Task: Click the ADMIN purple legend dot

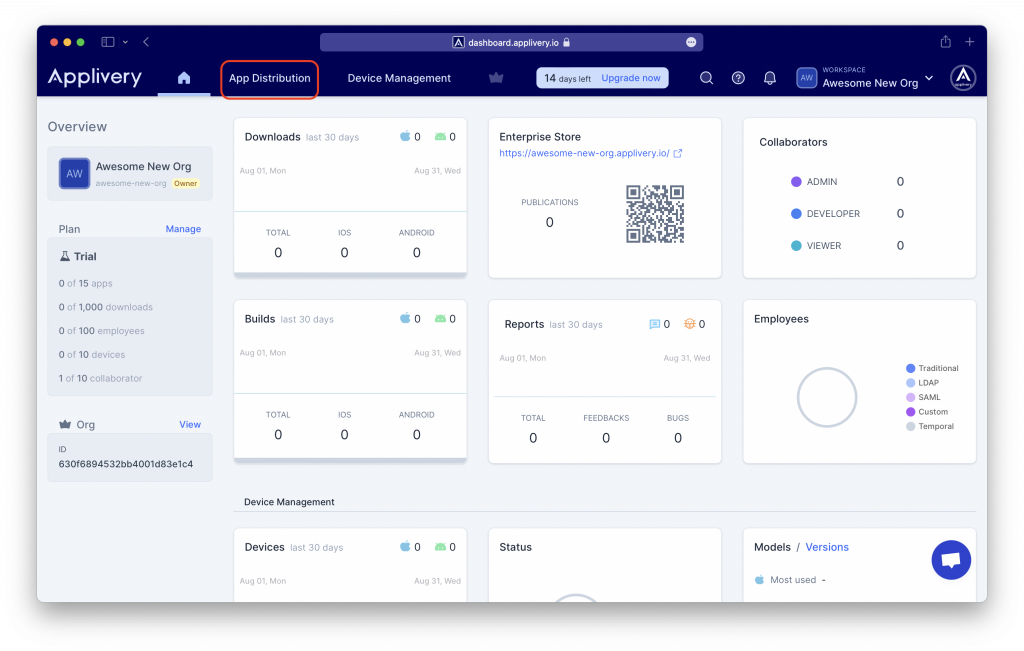Action: pyautogui.click(x=796, y=182)
